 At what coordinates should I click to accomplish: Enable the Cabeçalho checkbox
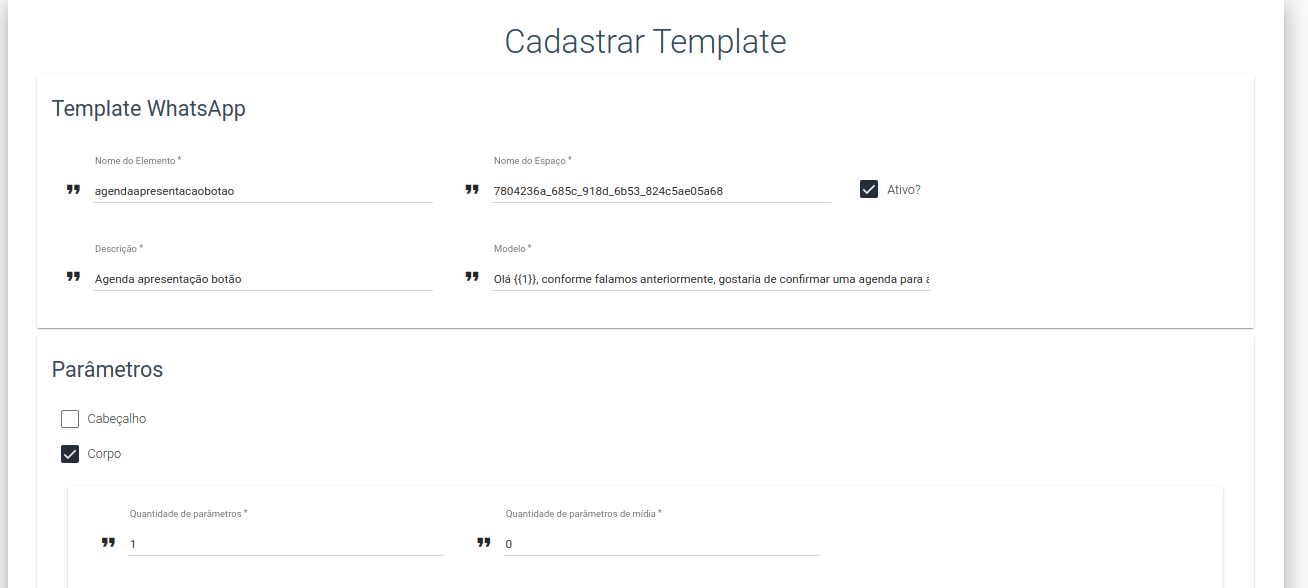click(x=70, y=419)
